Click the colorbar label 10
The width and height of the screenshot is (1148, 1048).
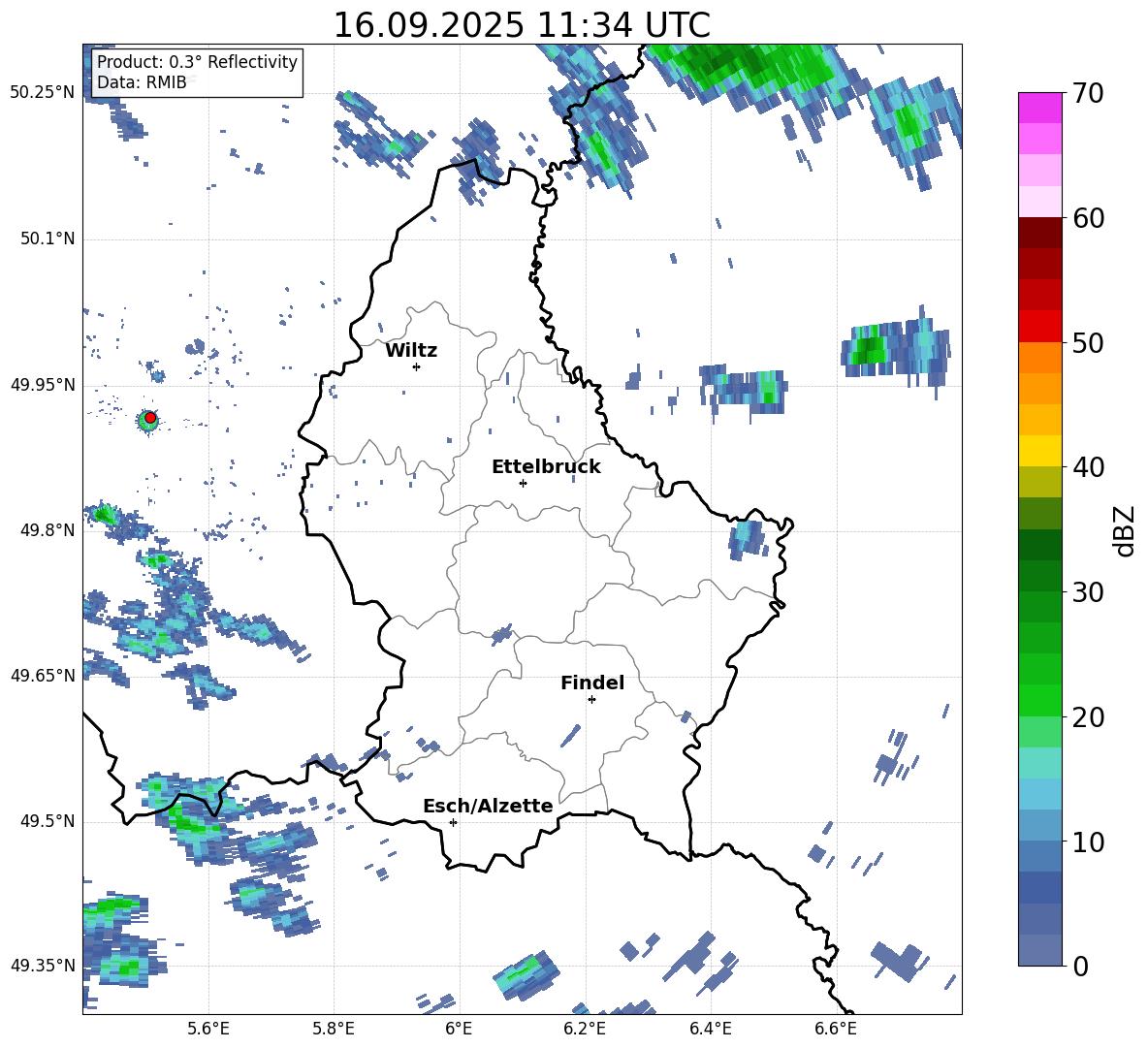1088,842
